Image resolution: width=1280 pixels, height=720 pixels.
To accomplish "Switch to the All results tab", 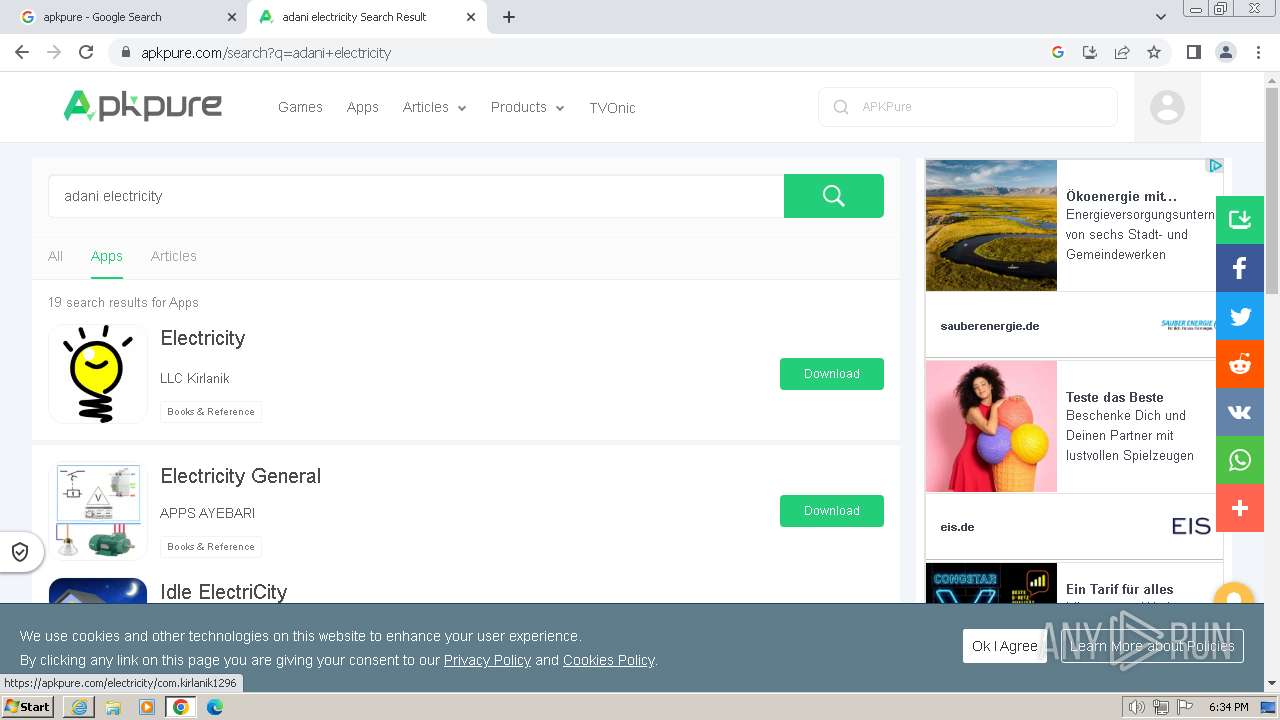I will [55, 256].
